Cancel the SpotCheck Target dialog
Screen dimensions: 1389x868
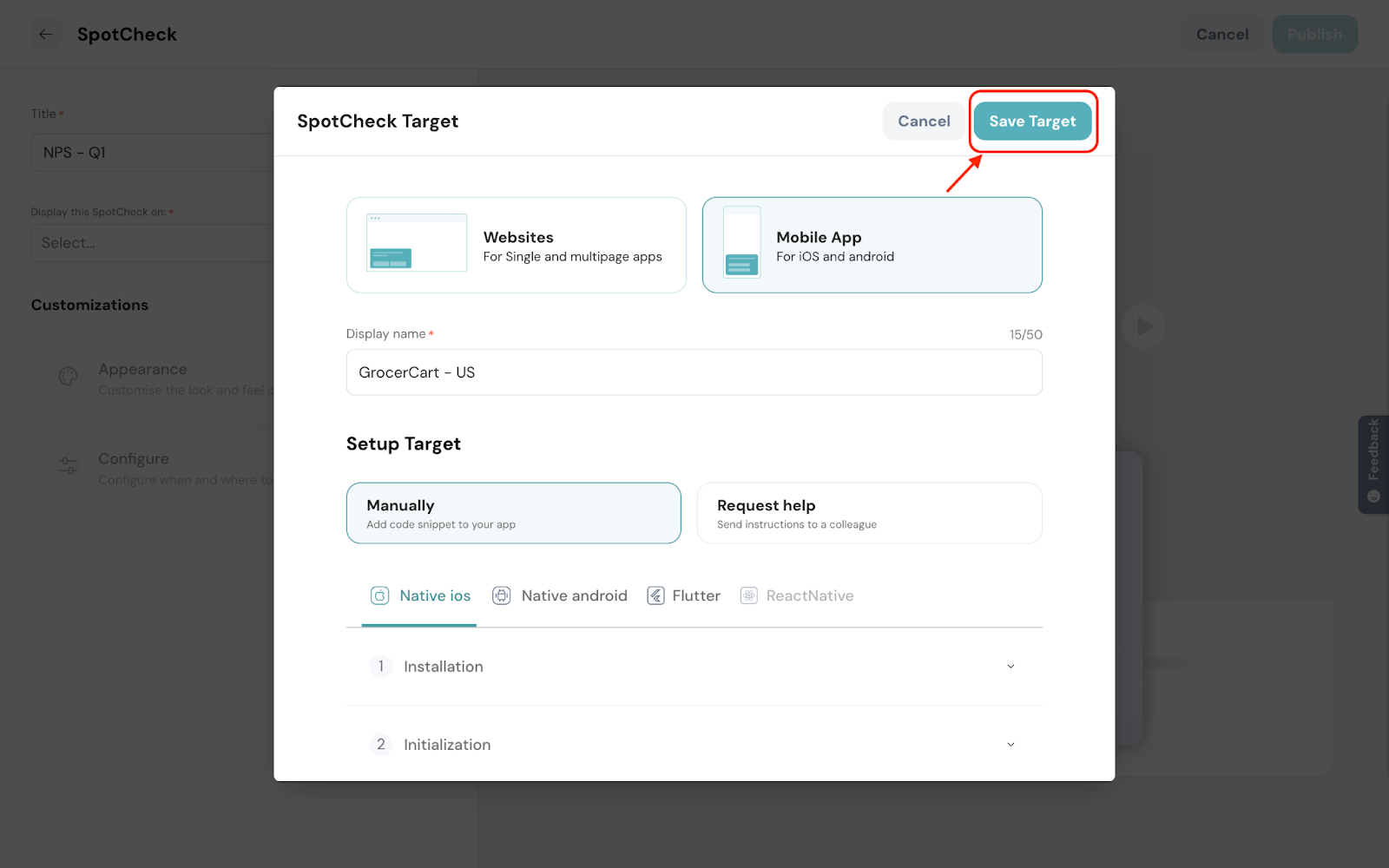(924, 122)
